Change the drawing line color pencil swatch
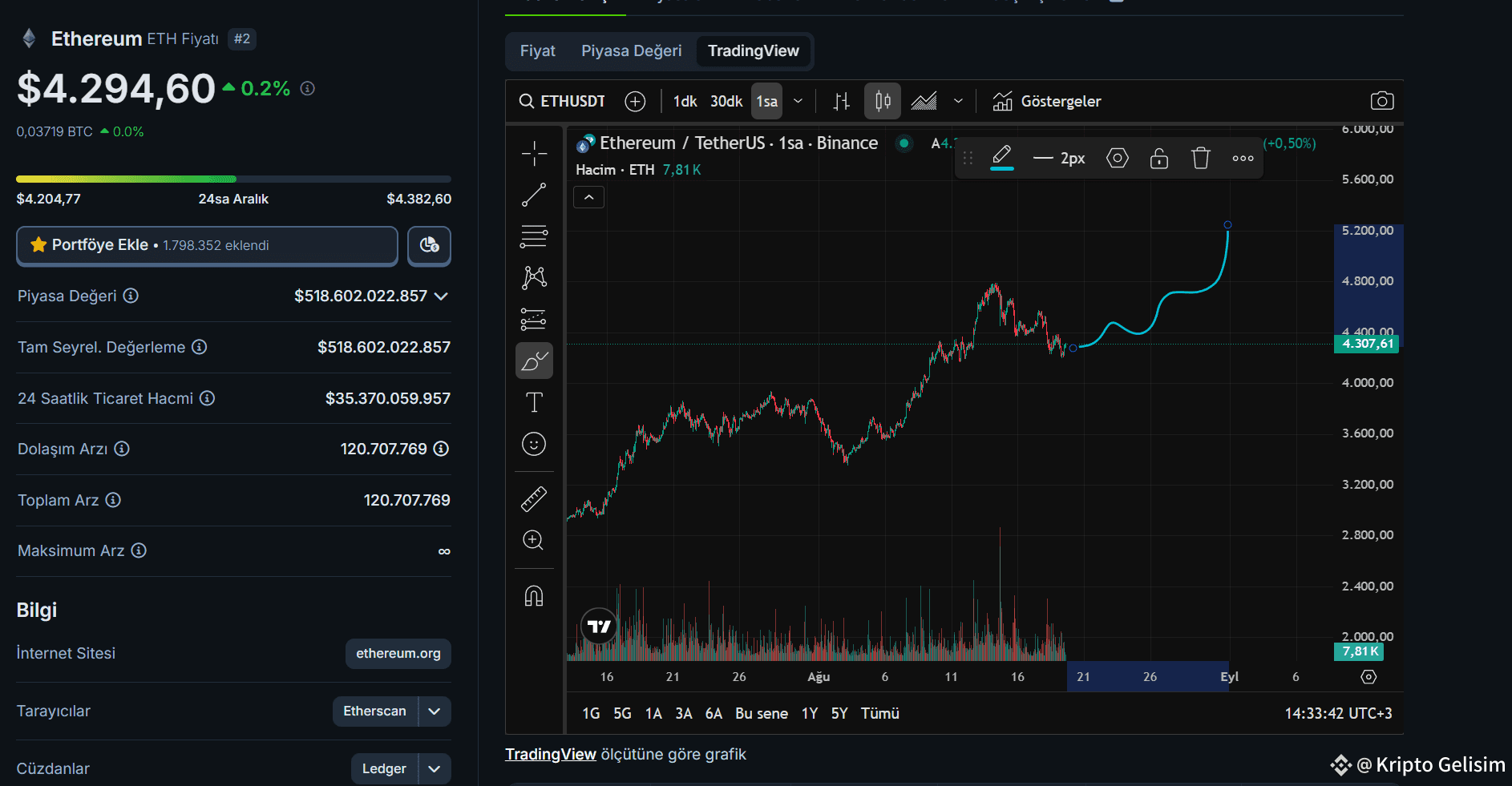The image size is (1512, 786). pyautogui.click(x=1001, y=158)
